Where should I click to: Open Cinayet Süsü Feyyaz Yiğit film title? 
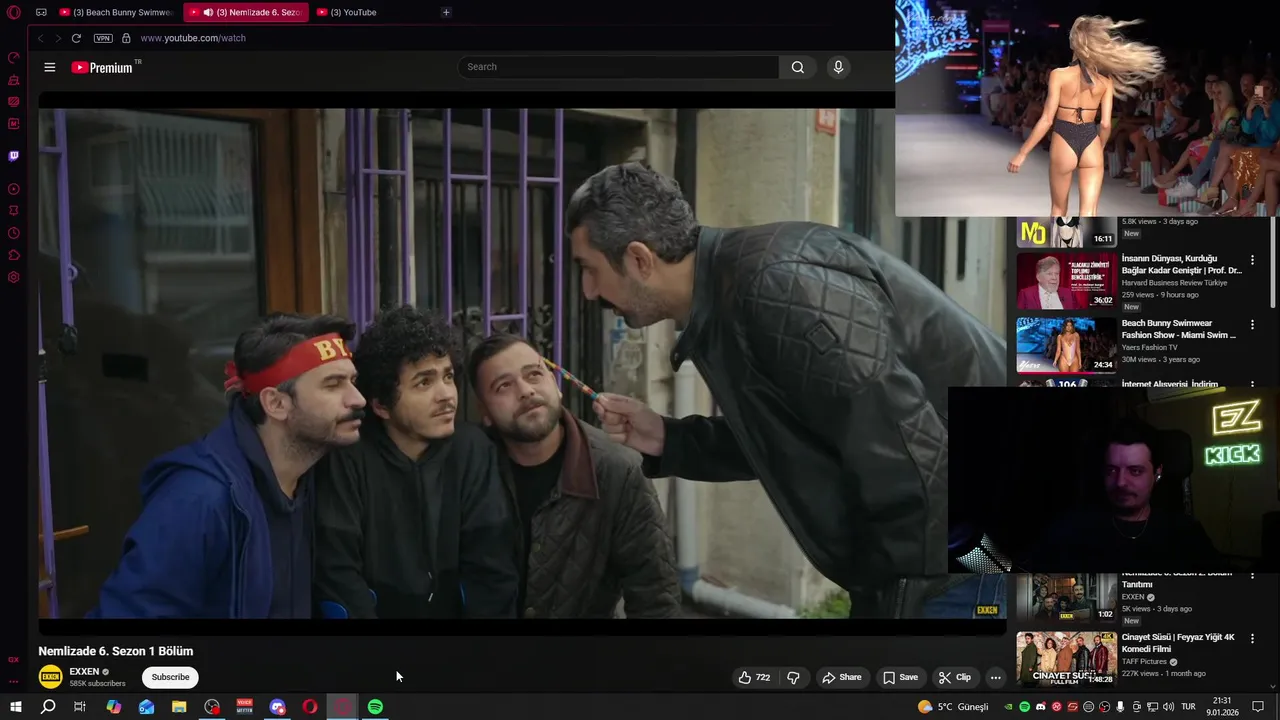[x=1178, y=643]
